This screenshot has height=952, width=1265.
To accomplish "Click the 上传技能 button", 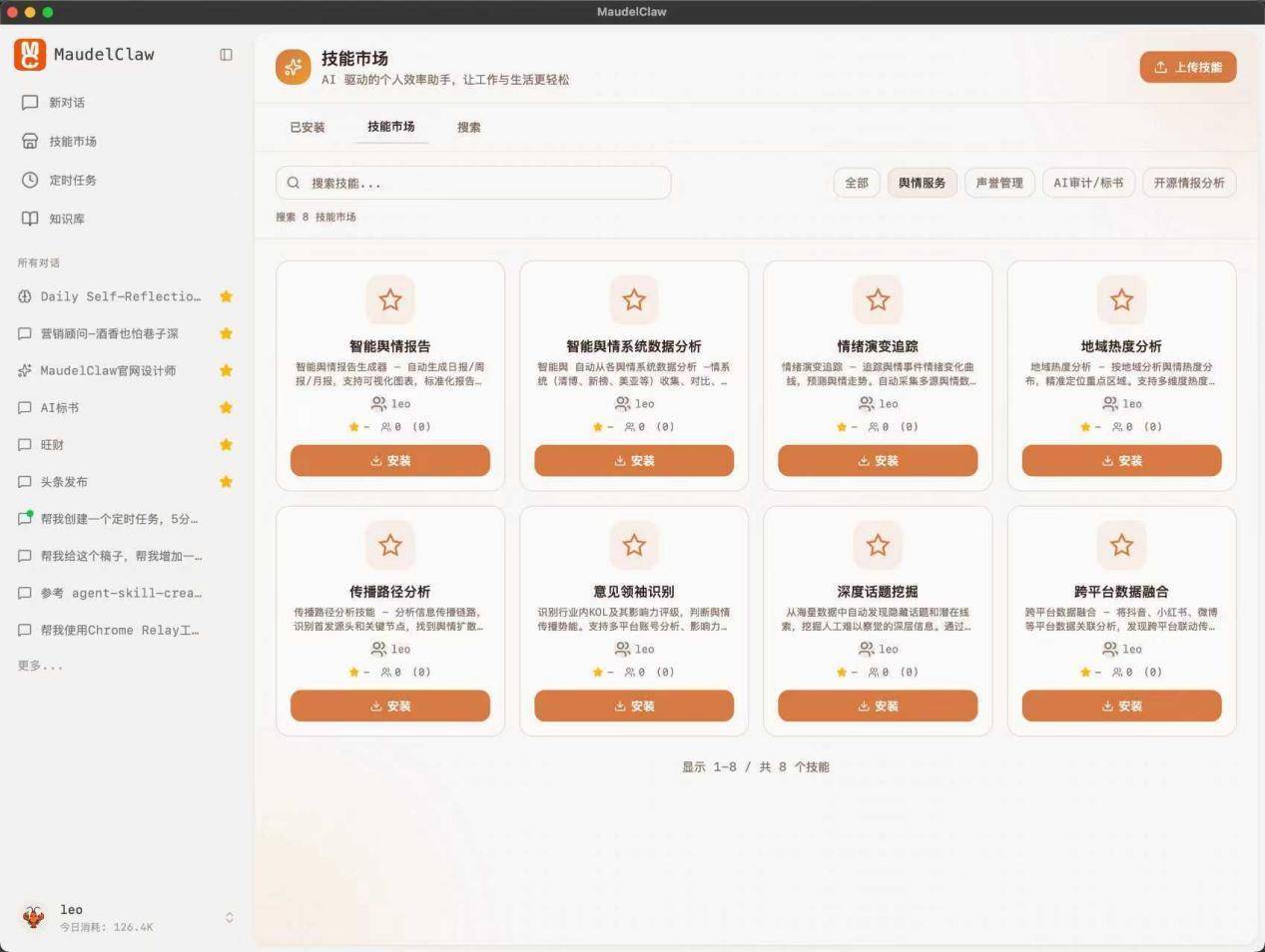I will [1187, 67].
